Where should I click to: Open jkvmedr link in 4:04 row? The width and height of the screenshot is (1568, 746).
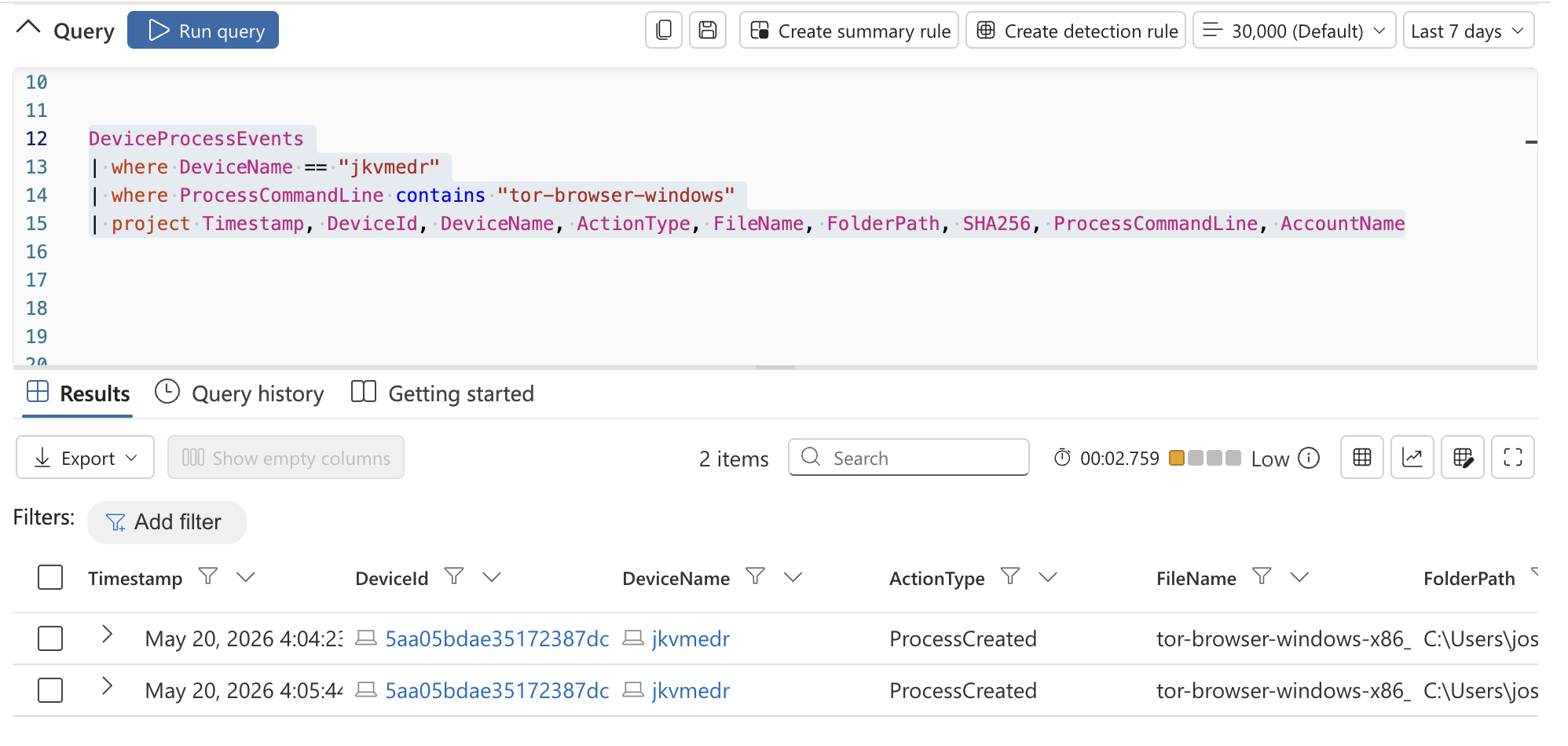click(x=691, y=639)
